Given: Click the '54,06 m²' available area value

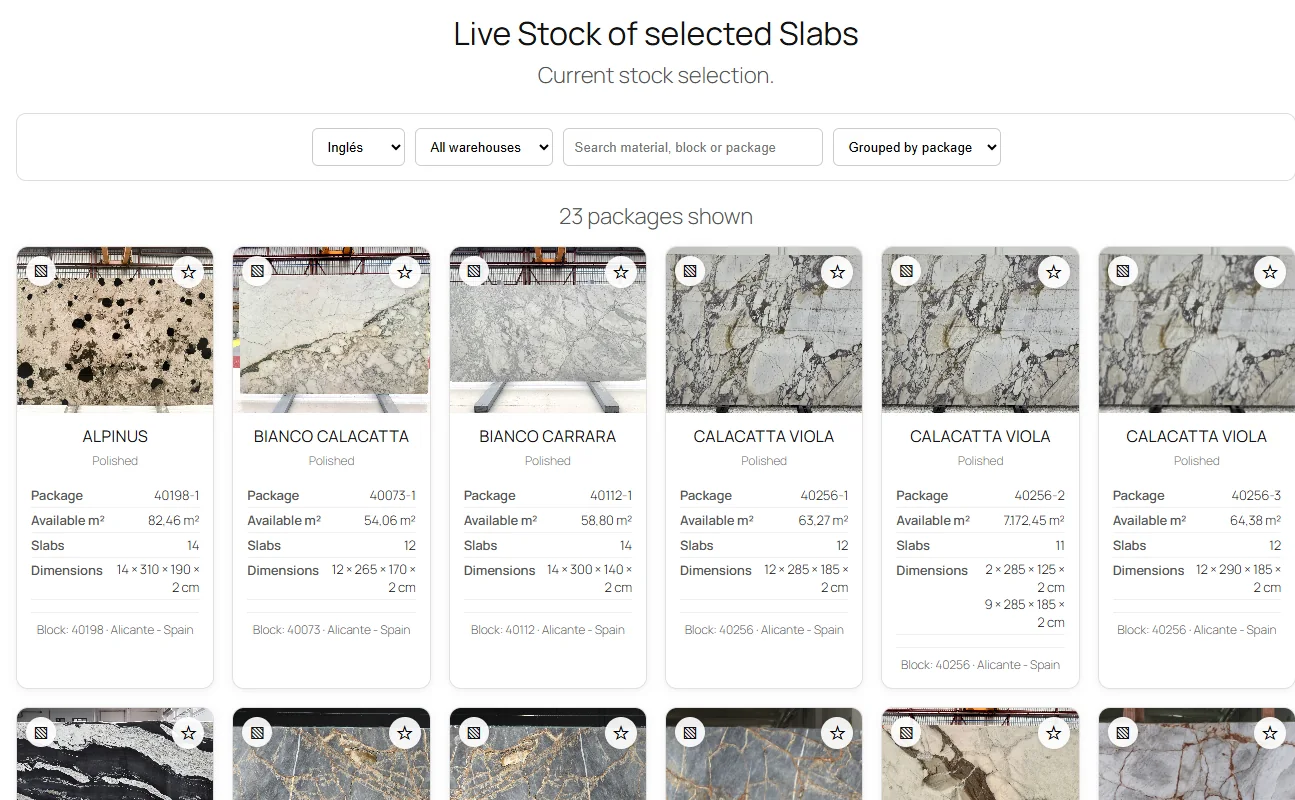Looking at the screenshot, I should (x=390, y=521).
